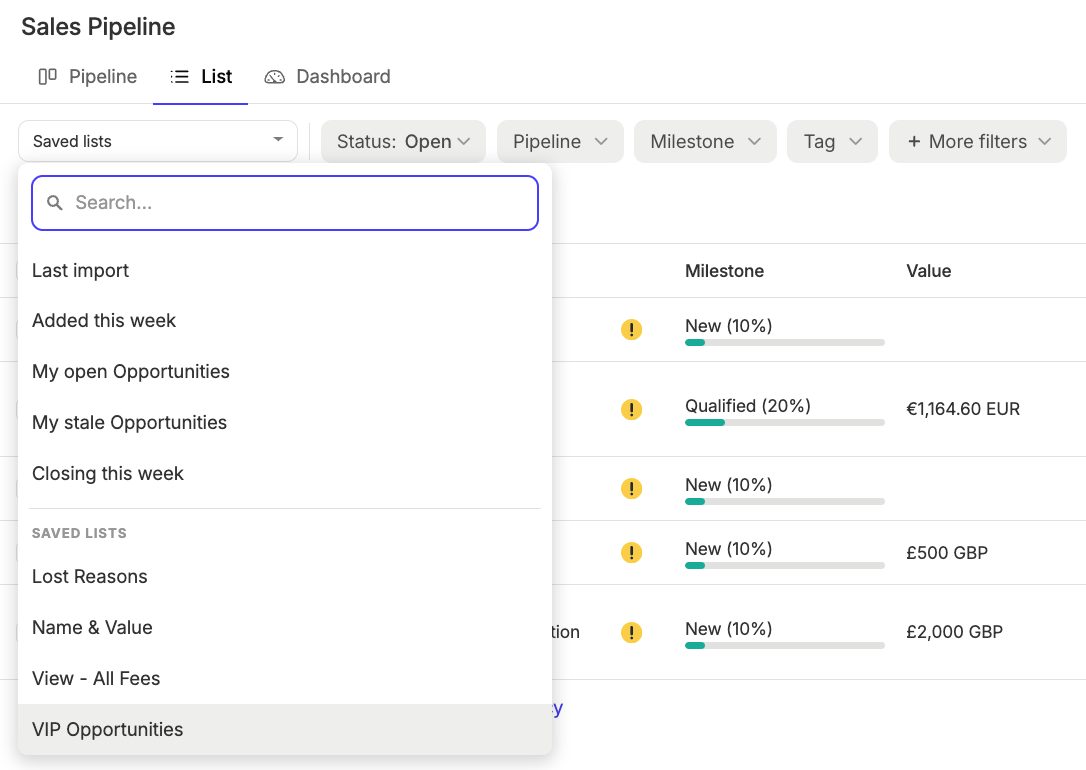Switch to the Pipeline view tab
Screen dimensions: 1086x770
point(87,76)
